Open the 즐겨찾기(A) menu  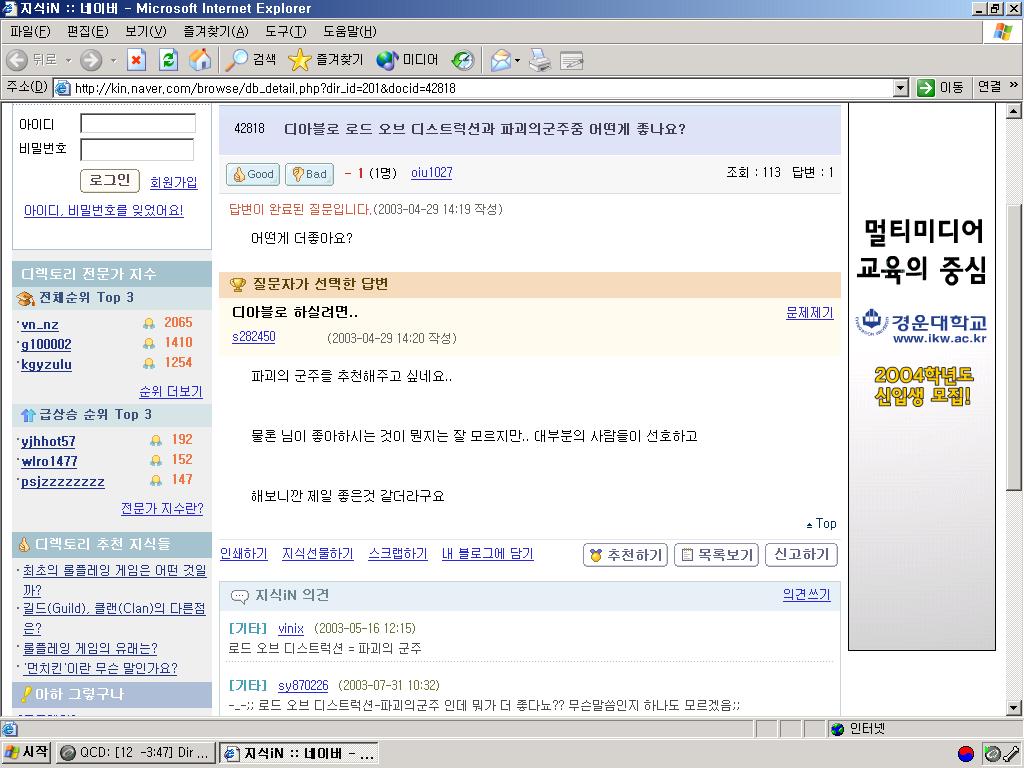(216, 31)
